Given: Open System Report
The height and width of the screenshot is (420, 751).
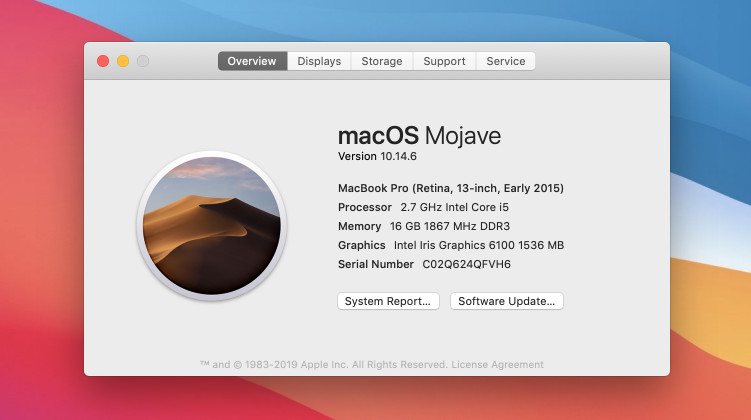Looking at the screenshot, I should [387, 301].
